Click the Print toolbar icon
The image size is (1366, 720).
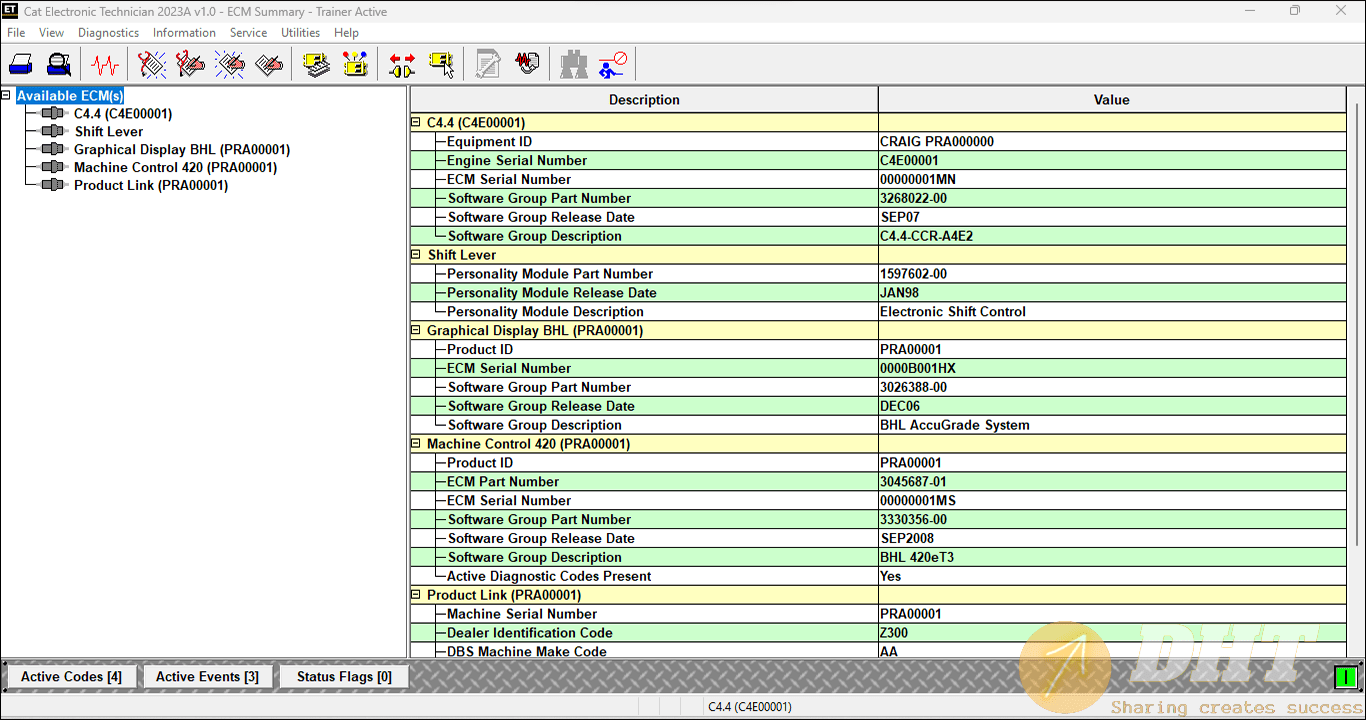coord(20,64)
